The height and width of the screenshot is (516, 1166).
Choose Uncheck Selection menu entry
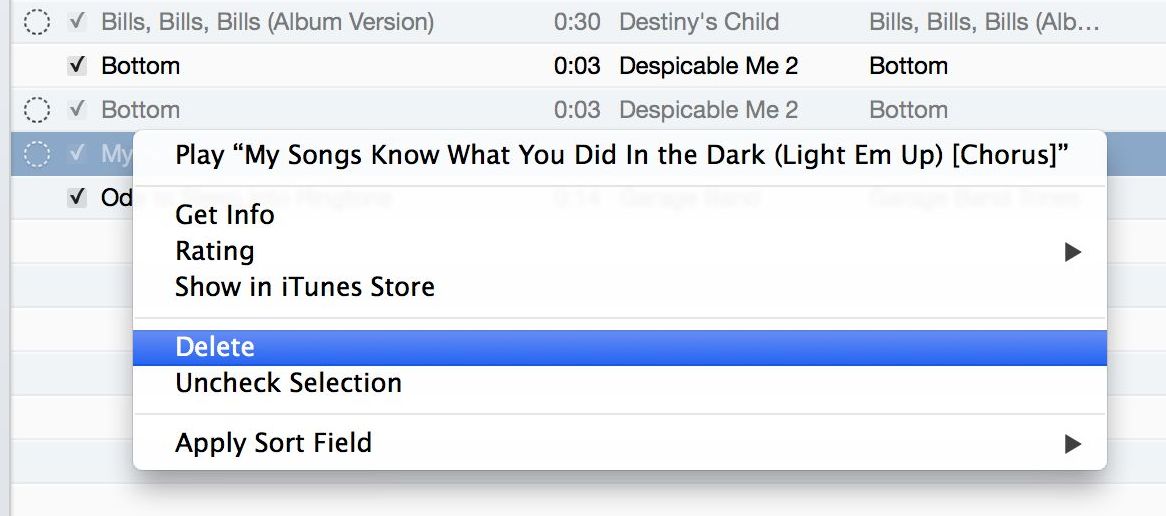click(x=288, y=383)
